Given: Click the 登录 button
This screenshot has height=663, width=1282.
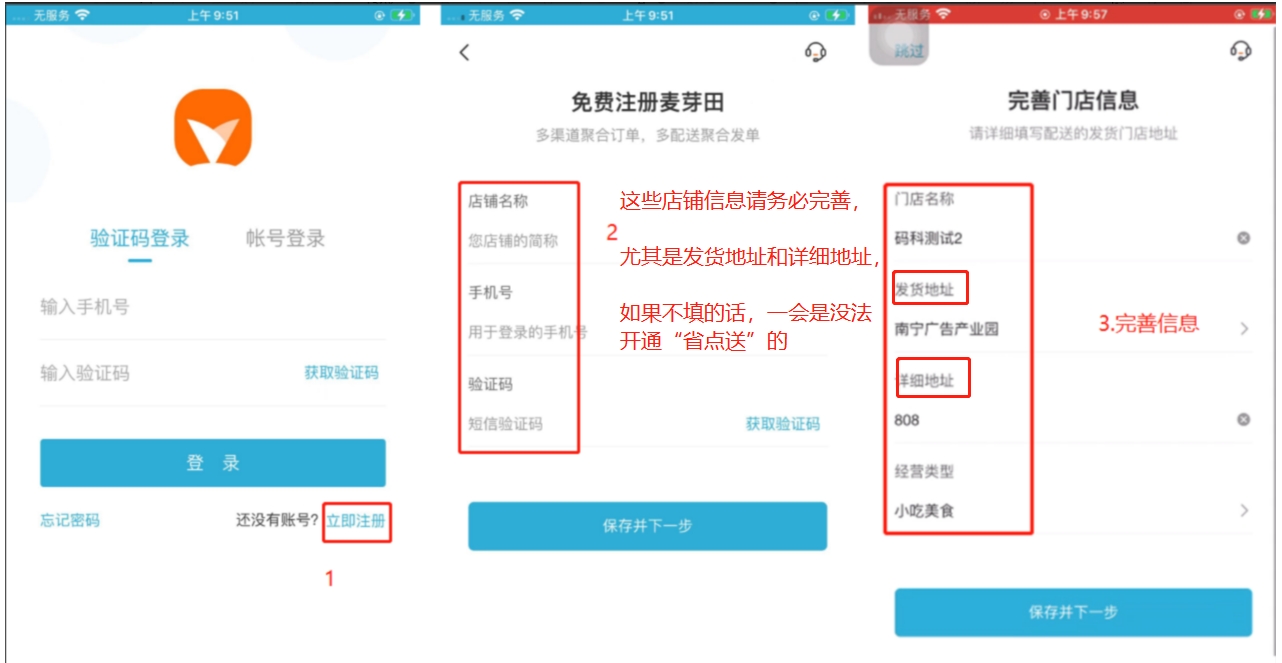Looking at the screenshot, I should pyautogui.click(x=213, y=463).
